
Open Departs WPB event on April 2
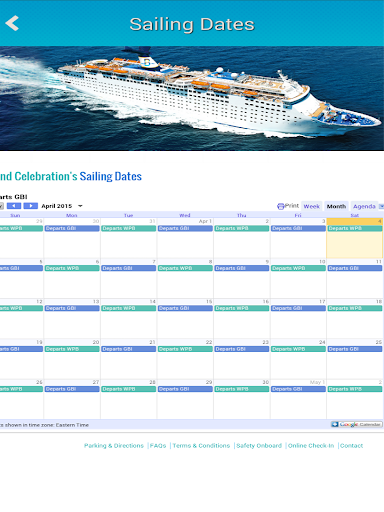(242, 228)
